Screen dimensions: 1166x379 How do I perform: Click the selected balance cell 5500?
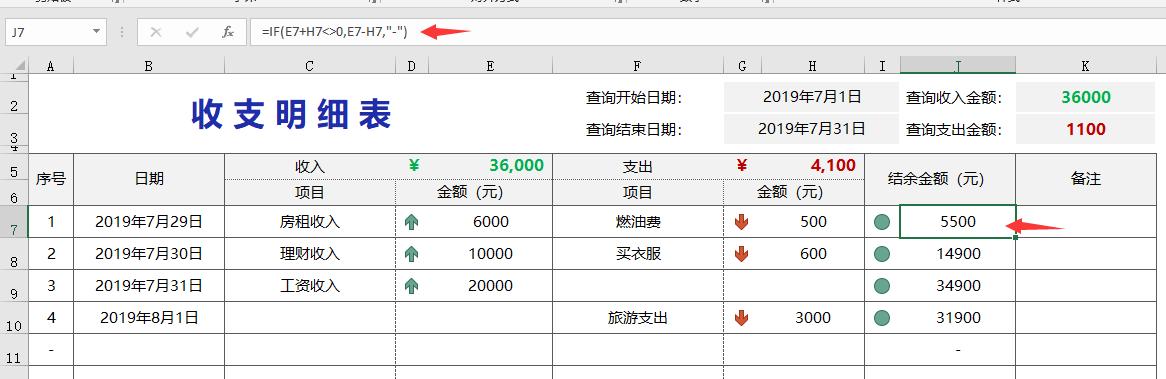957,221
